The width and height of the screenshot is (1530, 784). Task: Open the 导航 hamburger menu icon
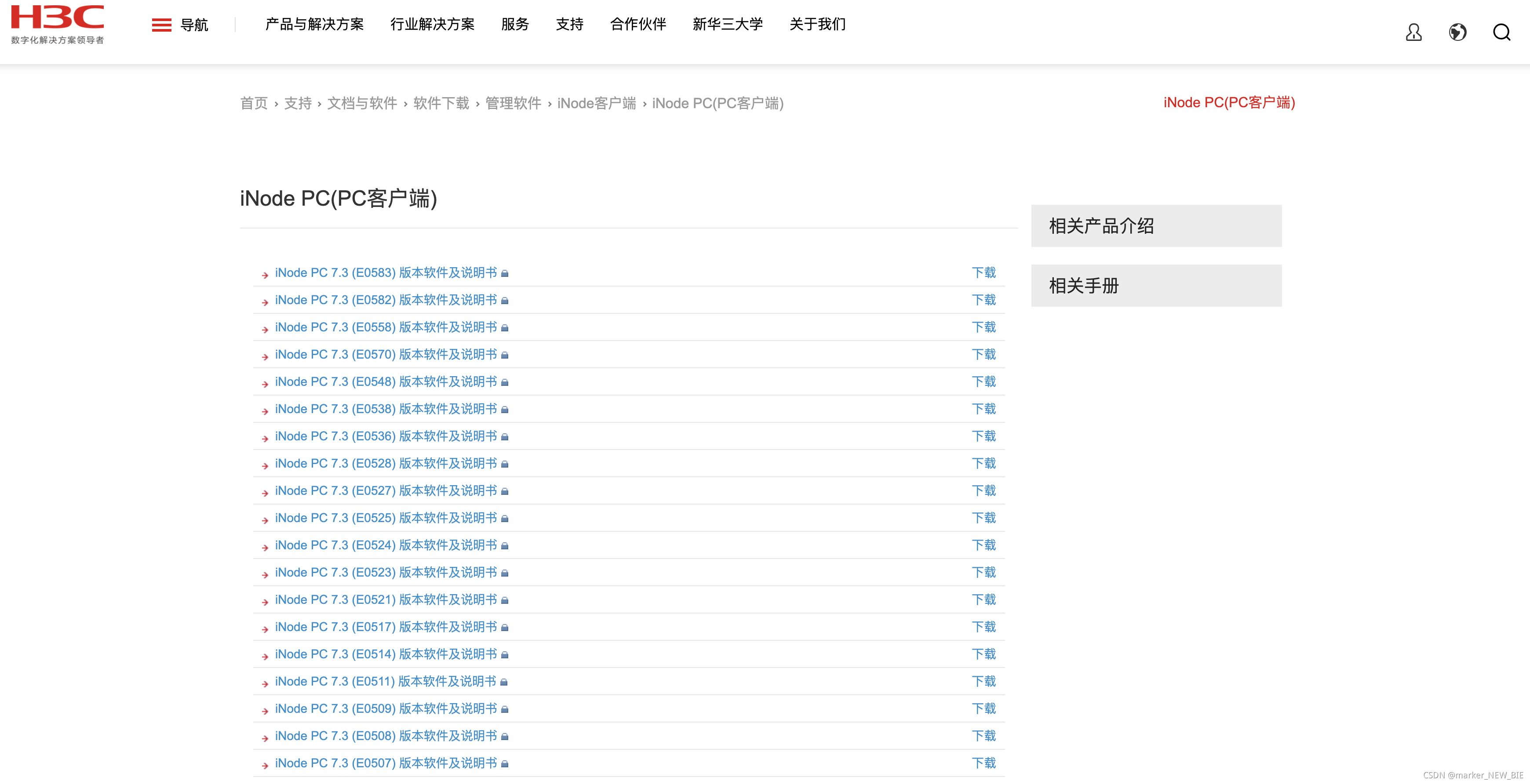coord(160,25)
